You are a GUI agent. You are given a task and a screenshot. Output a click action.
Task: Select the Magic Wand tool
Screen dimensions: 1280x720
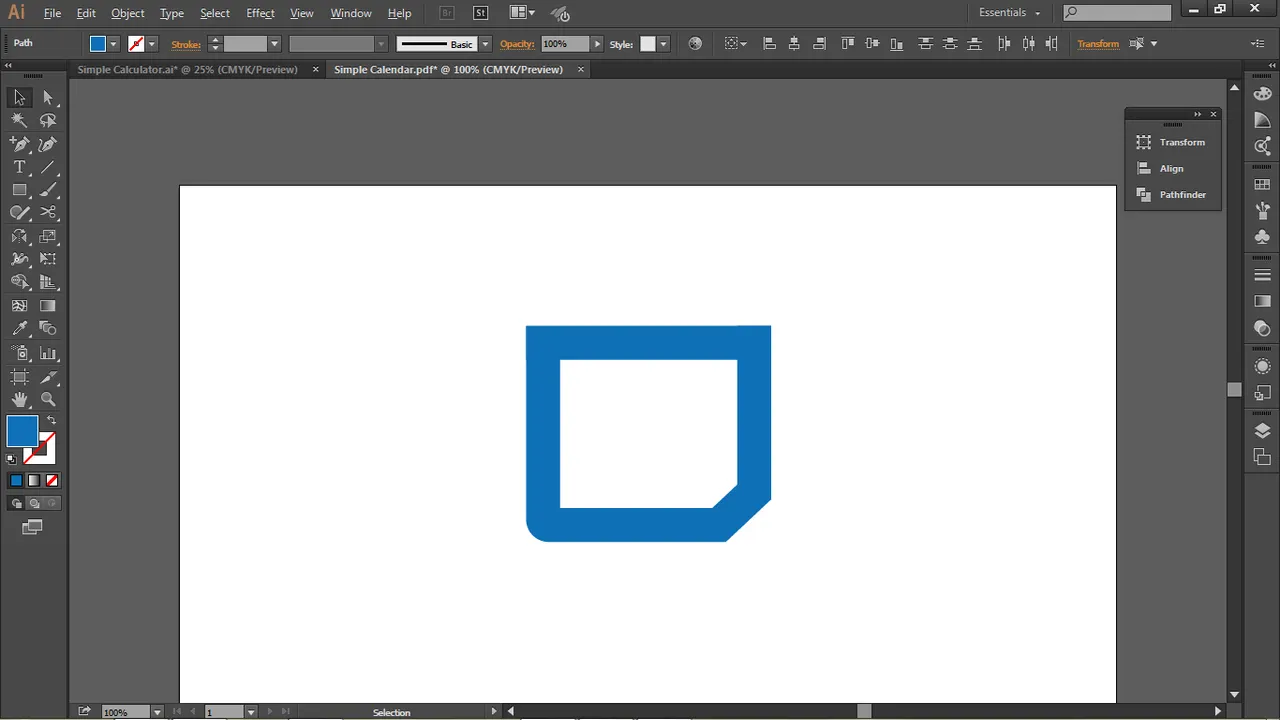pyautogui.click(x=19, y=120)
